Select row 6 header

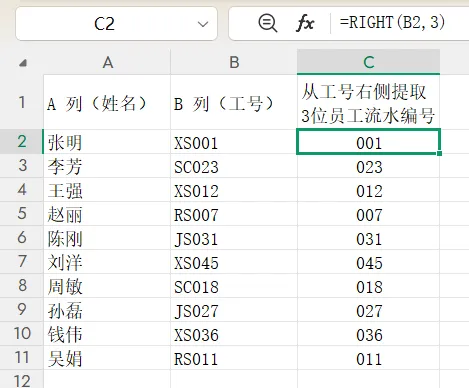(22, 238)
